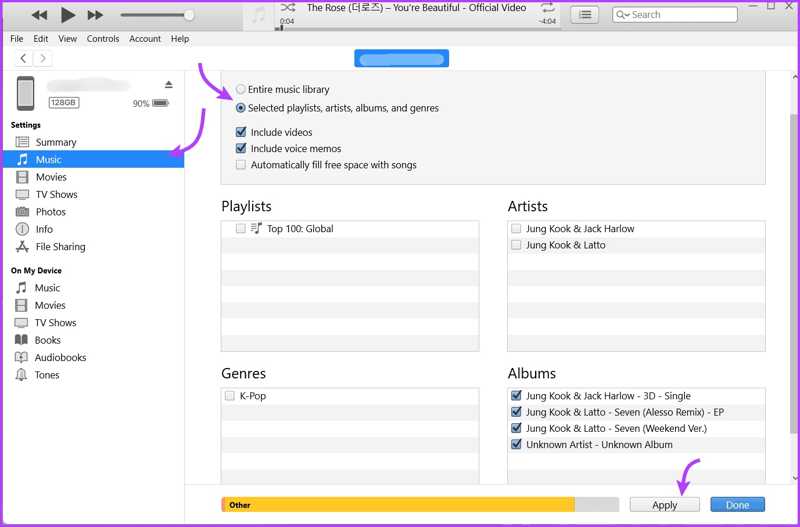Open the Account menu

[145, 39]
